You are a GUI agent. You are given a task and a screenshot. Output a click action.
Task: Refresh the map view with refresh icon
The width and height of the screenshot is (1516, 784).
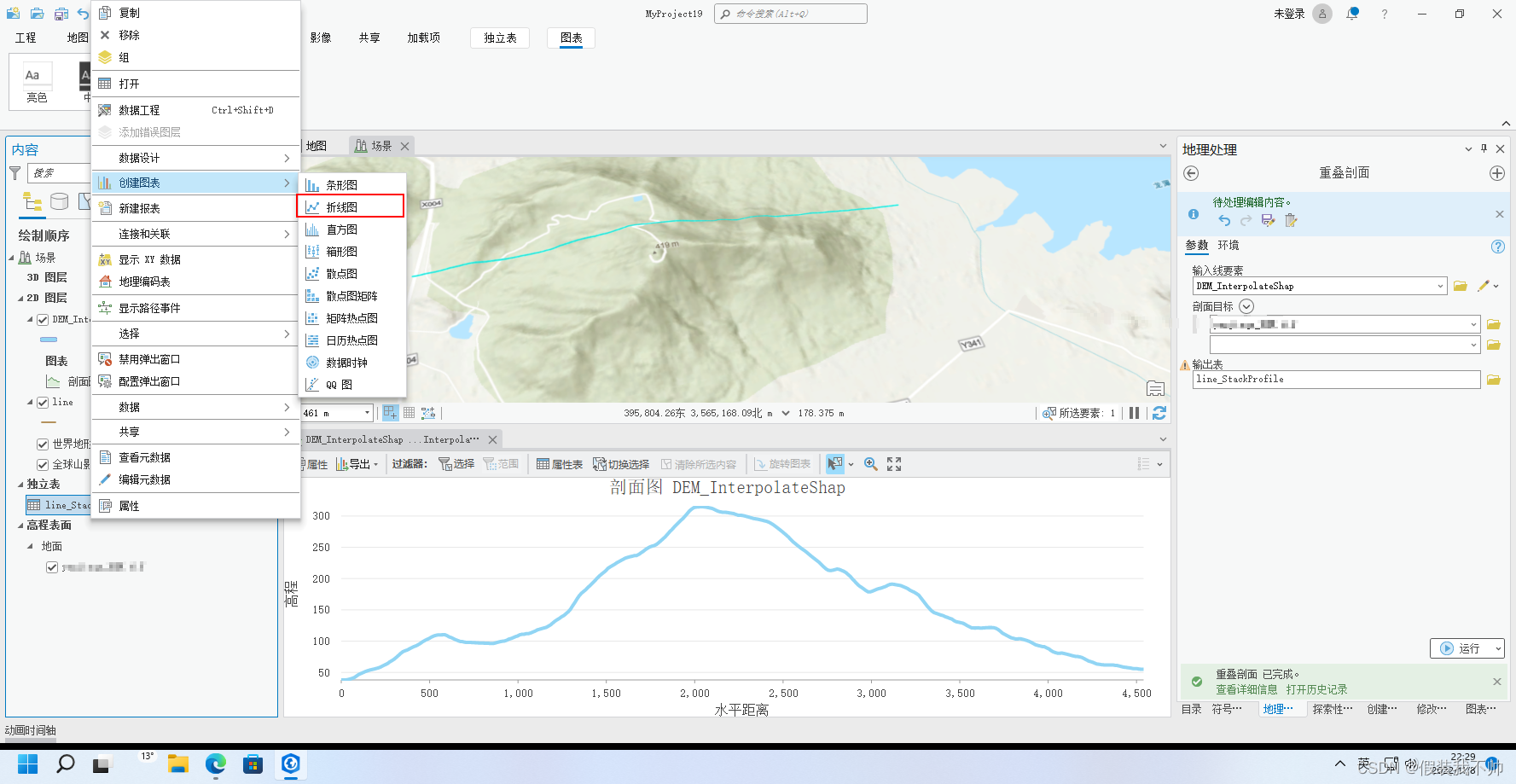pos(1159,413)
